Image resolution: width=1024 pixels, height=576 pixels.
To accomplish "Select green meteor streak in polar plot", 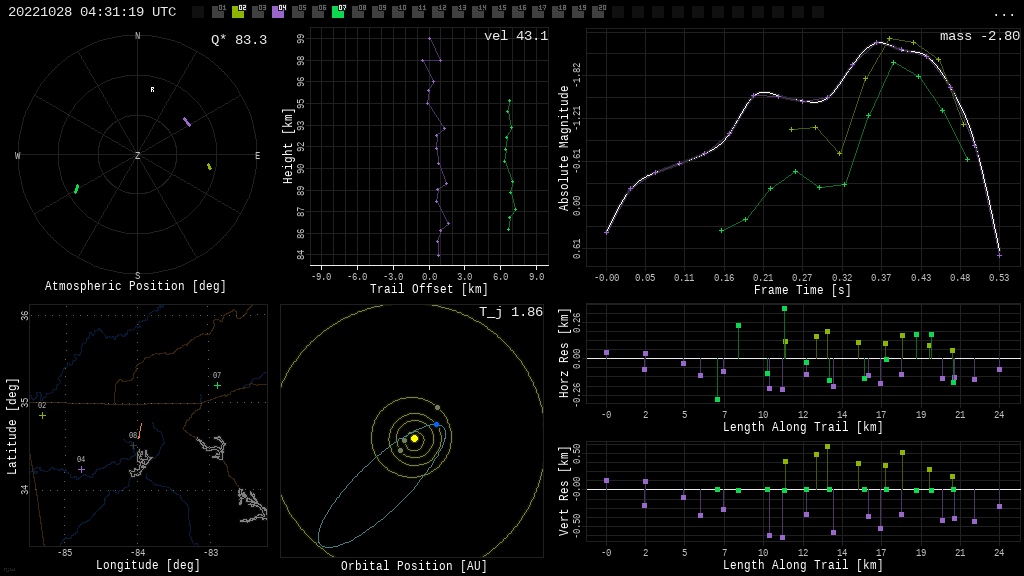I will pos(76,189).
